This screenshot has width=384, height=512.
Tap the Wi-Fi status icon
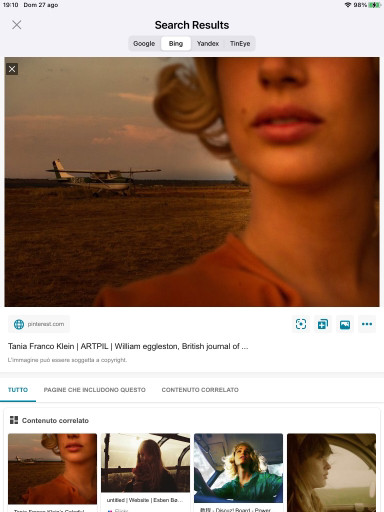(x=348, y=5)
